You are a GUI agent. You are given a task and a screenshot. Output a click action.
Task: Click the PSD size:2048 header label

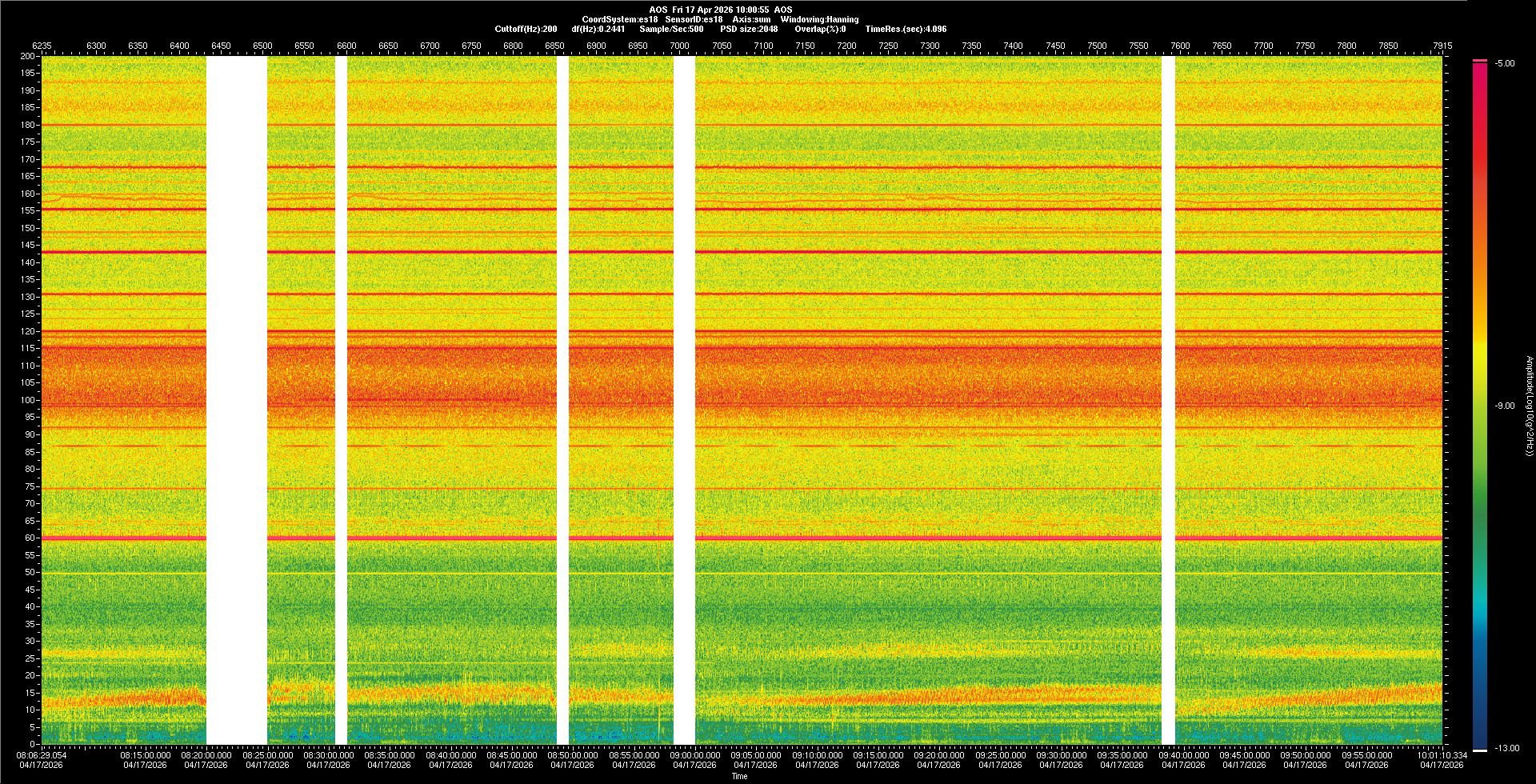pyautogui.click(x=749, y=29)
